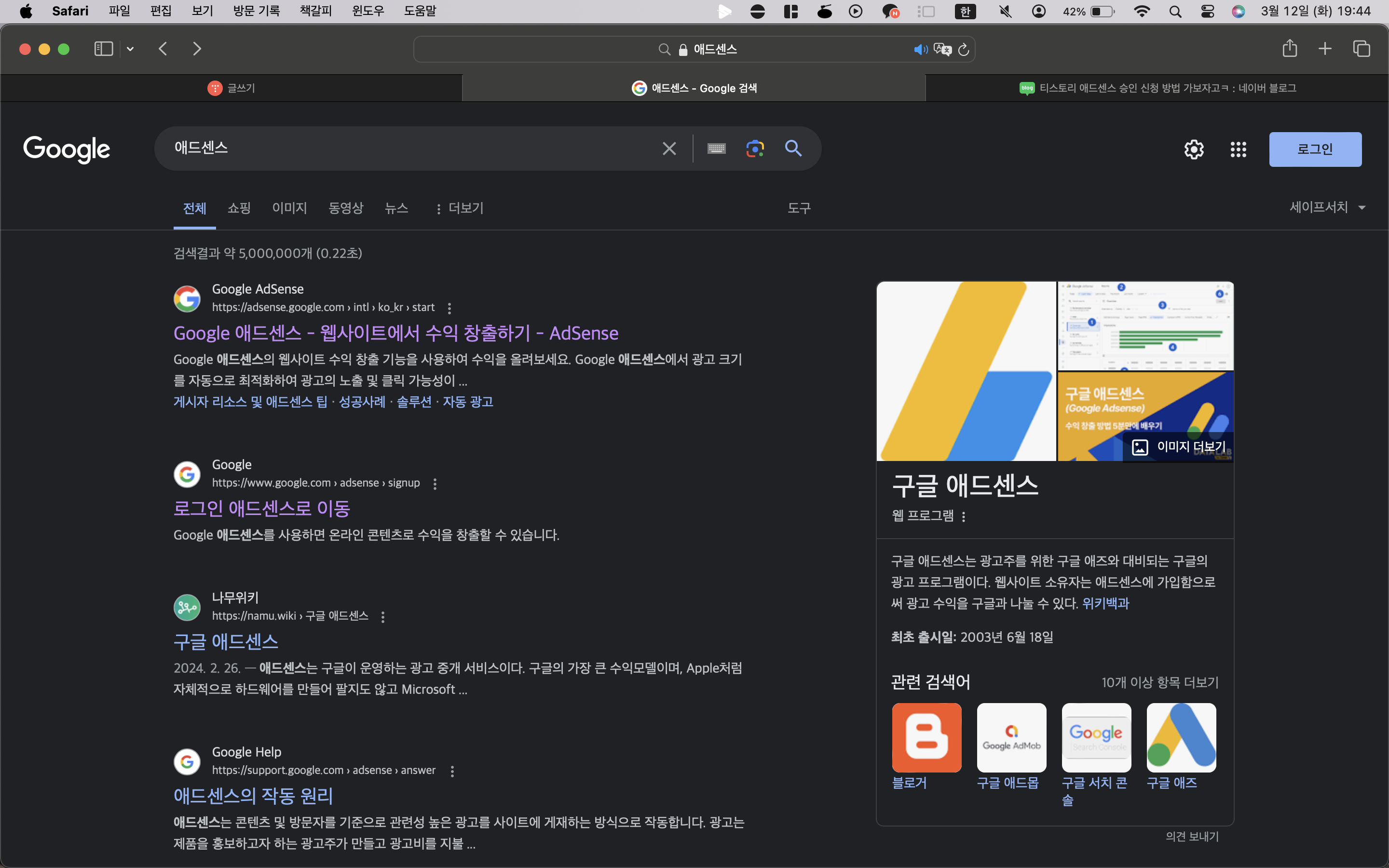Image resolution: width=1389 pixels, height=868 pixels.
Task: Switch to the 글쓰기 tab
Action: tap(231, 88)
